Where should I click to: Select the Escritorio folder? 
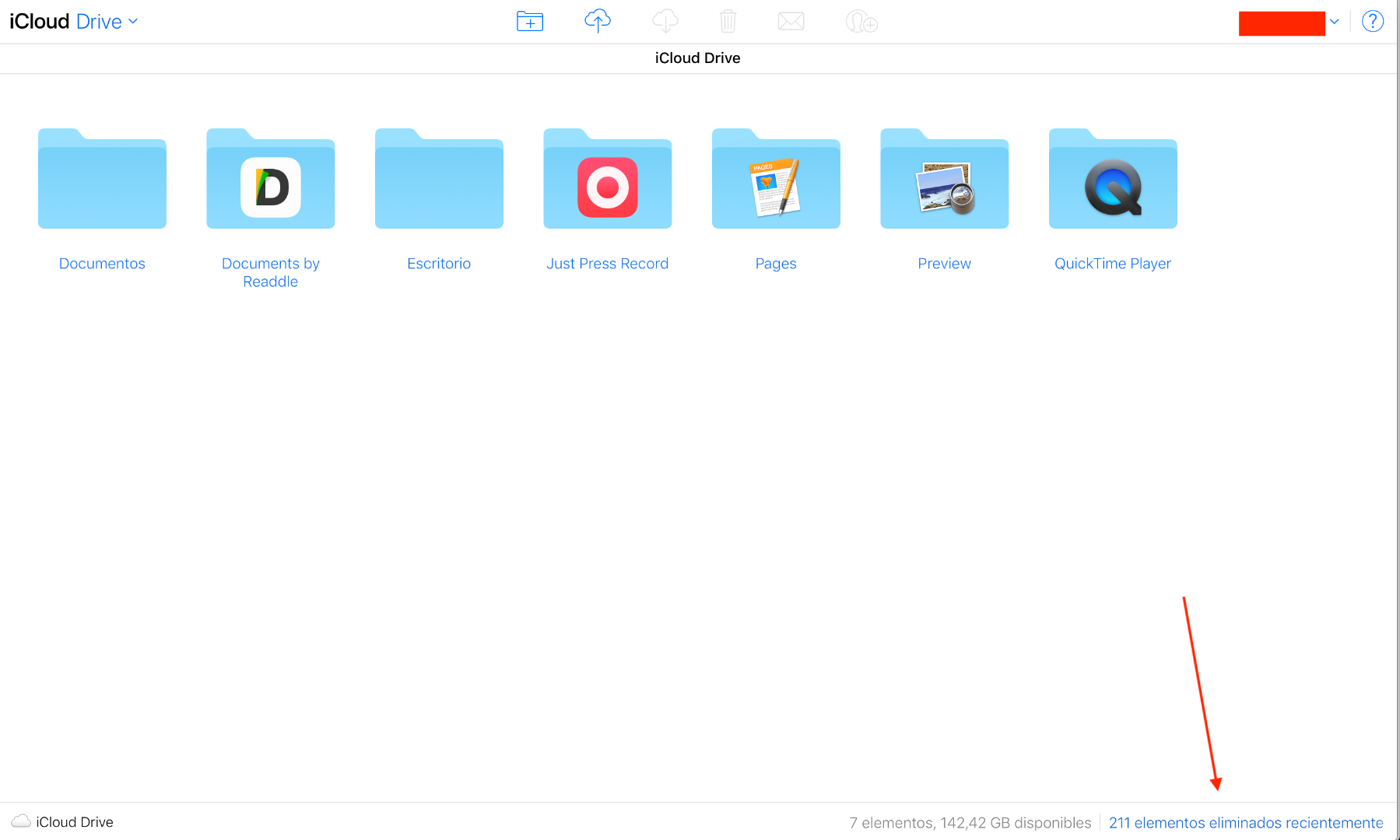(x=439, y=180)
